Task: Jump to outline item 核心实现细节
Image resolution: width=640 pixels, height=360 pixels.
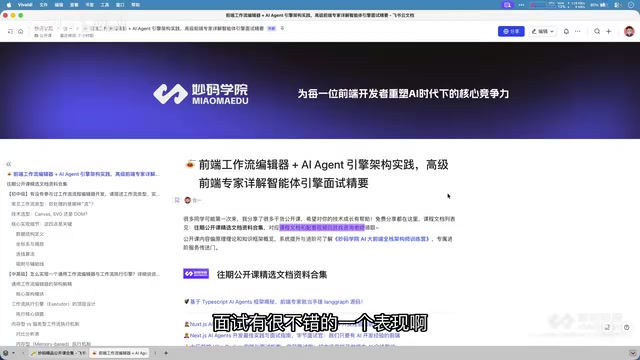Action: (x=42, y=224)
